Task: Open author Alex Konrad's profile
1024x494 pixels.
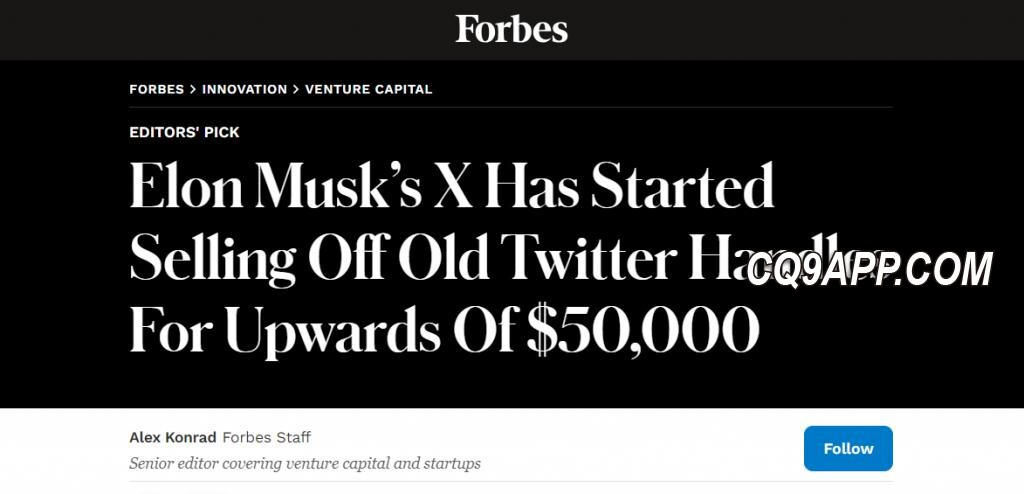Action: tap(172, 437)
